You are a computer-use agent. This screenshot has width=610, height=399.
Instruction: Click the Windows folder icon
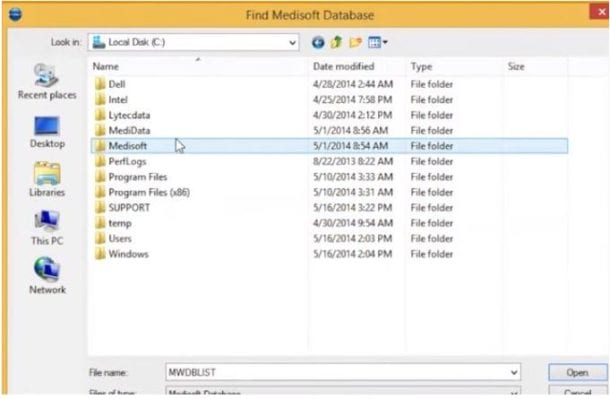coord(100,254)
